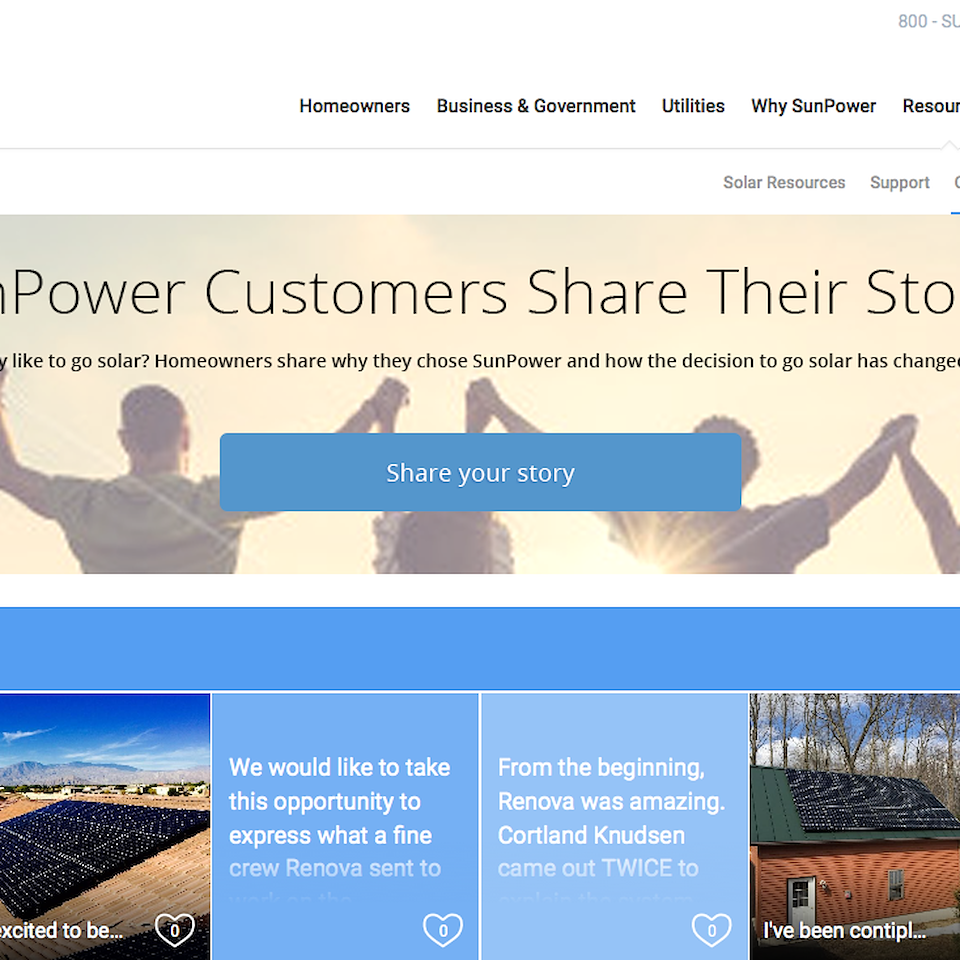Click the blue filter band above story cards
This screenshot has width=960, height=960.
point(480,648)
